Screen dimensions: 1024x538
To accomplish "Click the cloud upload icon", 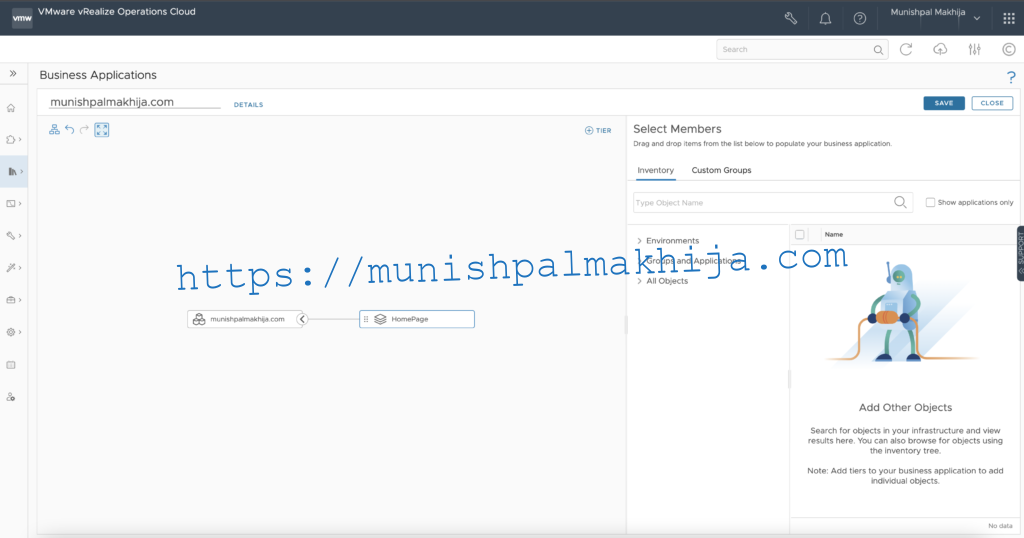I will click(x=940, y=50).
